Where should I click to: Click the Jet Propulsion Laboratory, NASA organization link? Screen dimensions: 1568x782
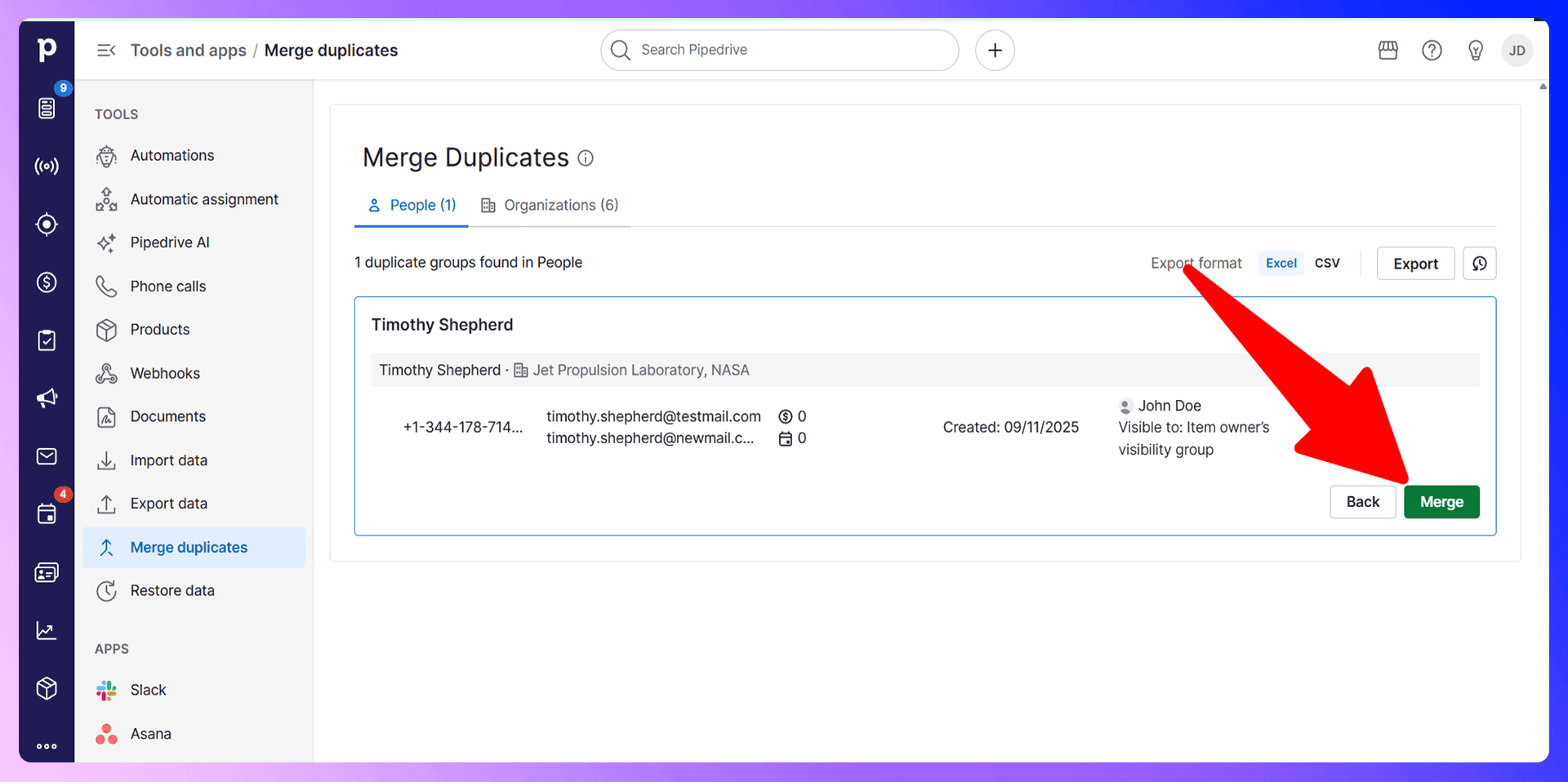[x=641, y=371]
